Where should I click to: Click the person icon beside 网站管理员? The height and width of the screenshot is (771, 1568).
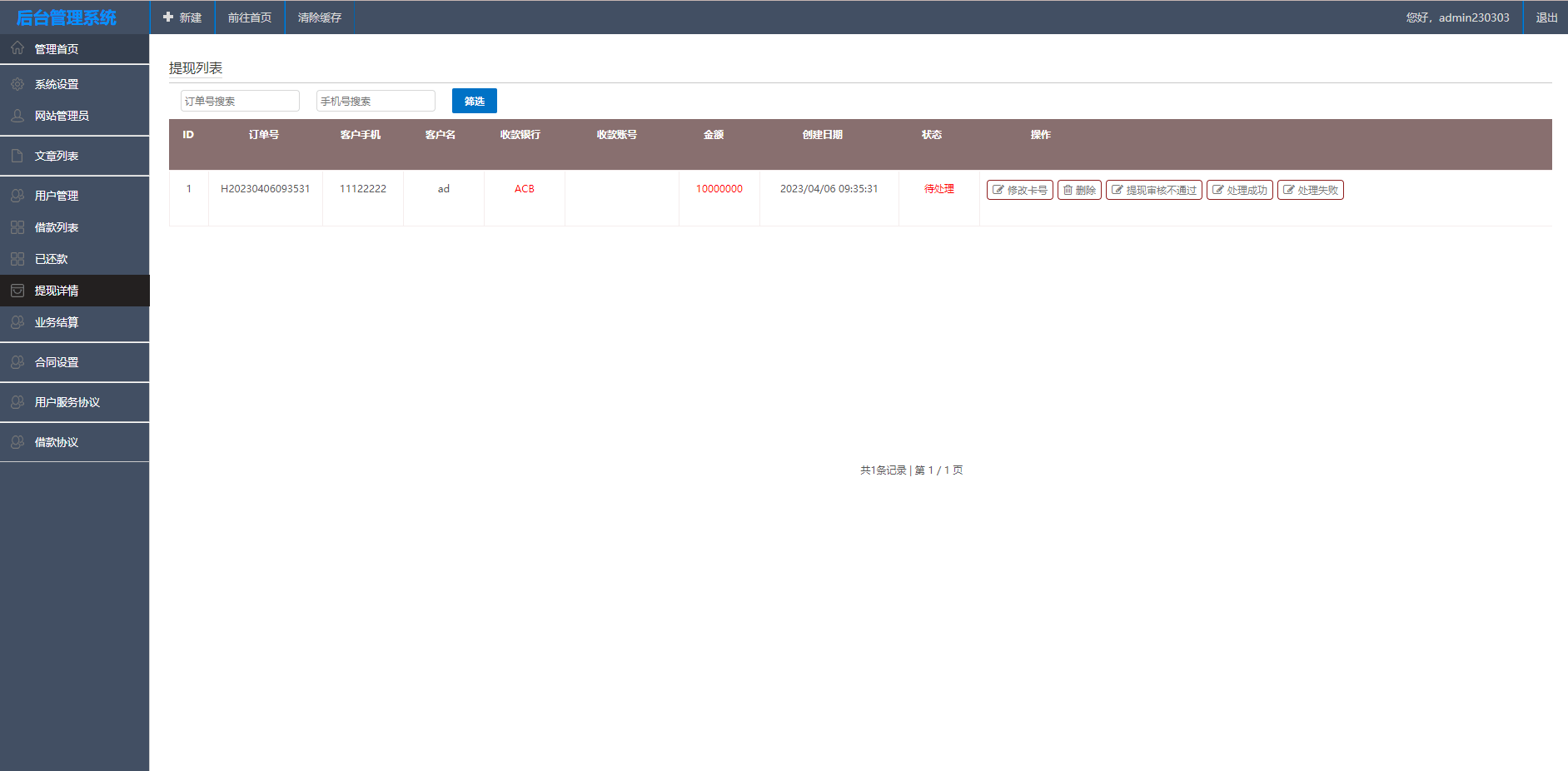coord(17,116)
